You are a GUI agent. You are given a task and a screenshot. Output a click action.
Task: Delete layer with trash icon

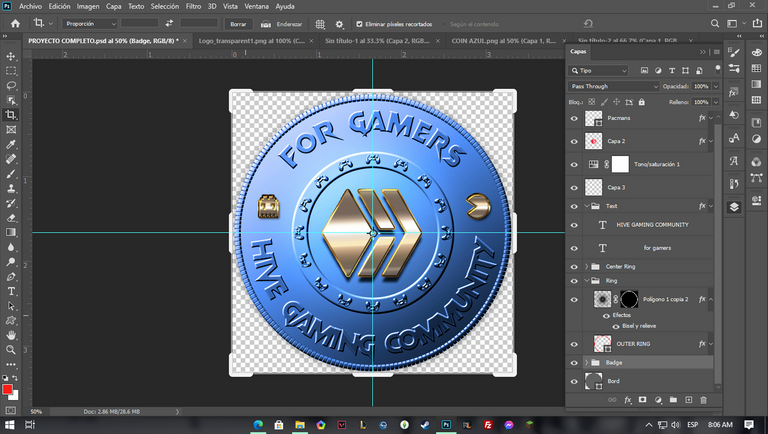pyautogui.click(x=703, y=400)
